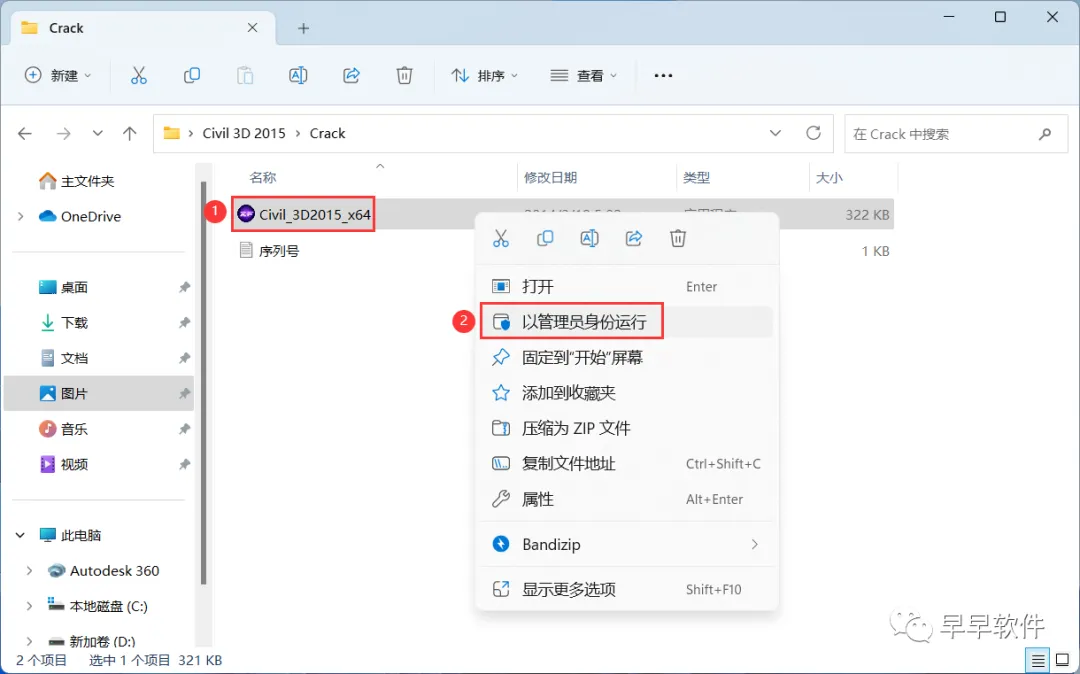Sort by the 名称 column header
This screenshot has width=1080, height=674.
tap(262, 178)
